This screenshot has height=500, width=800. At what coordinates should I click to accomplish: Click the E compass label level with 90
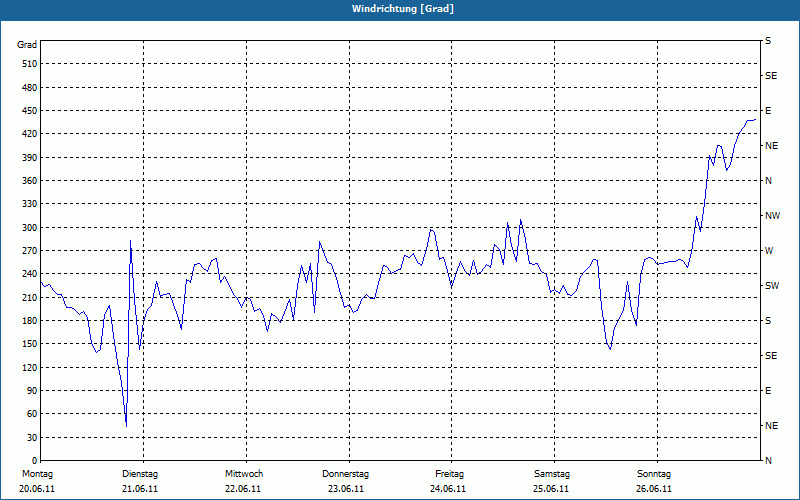point(768,391)
